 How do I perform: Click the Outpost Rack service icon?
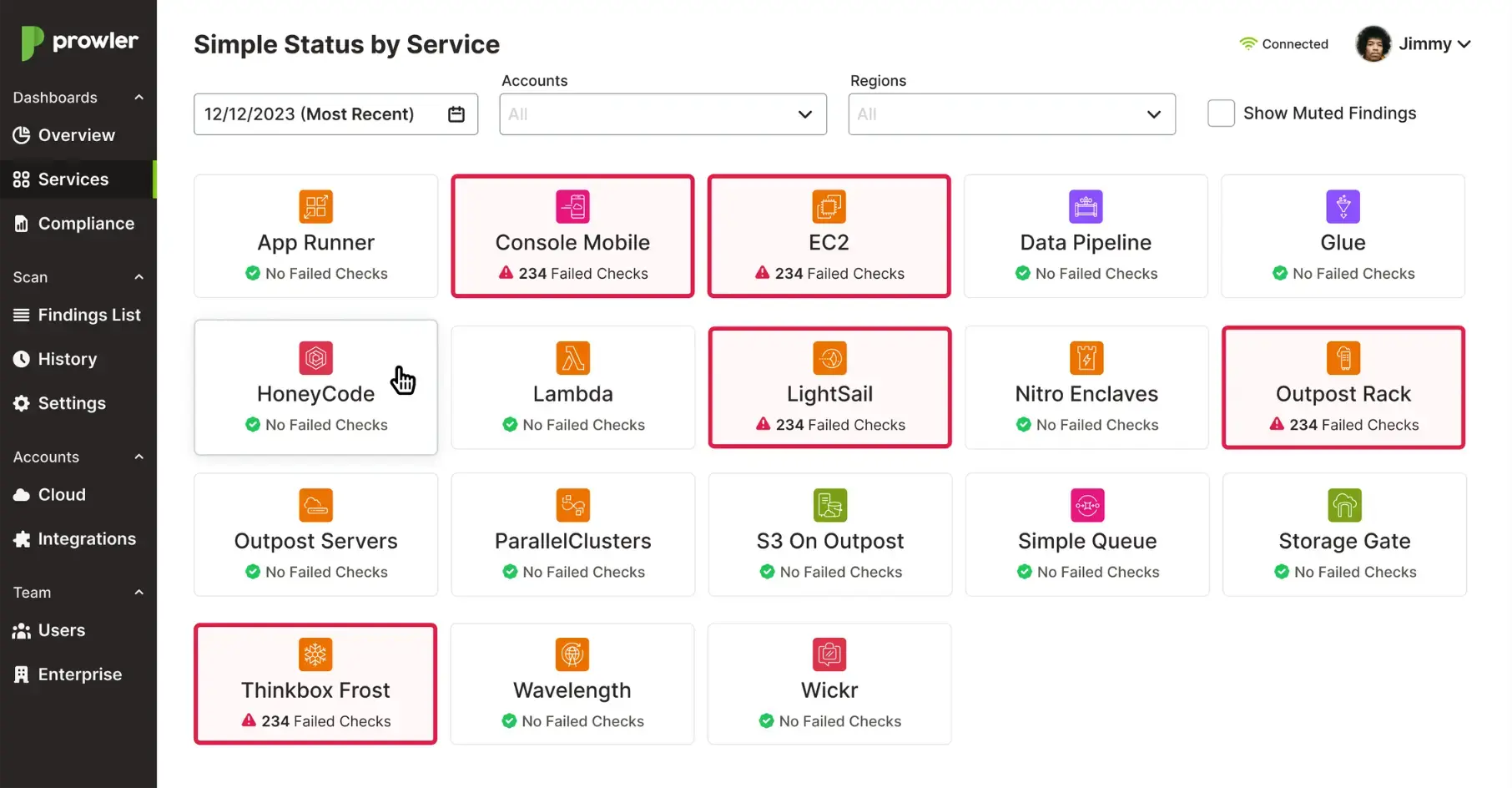(1343, 358)
